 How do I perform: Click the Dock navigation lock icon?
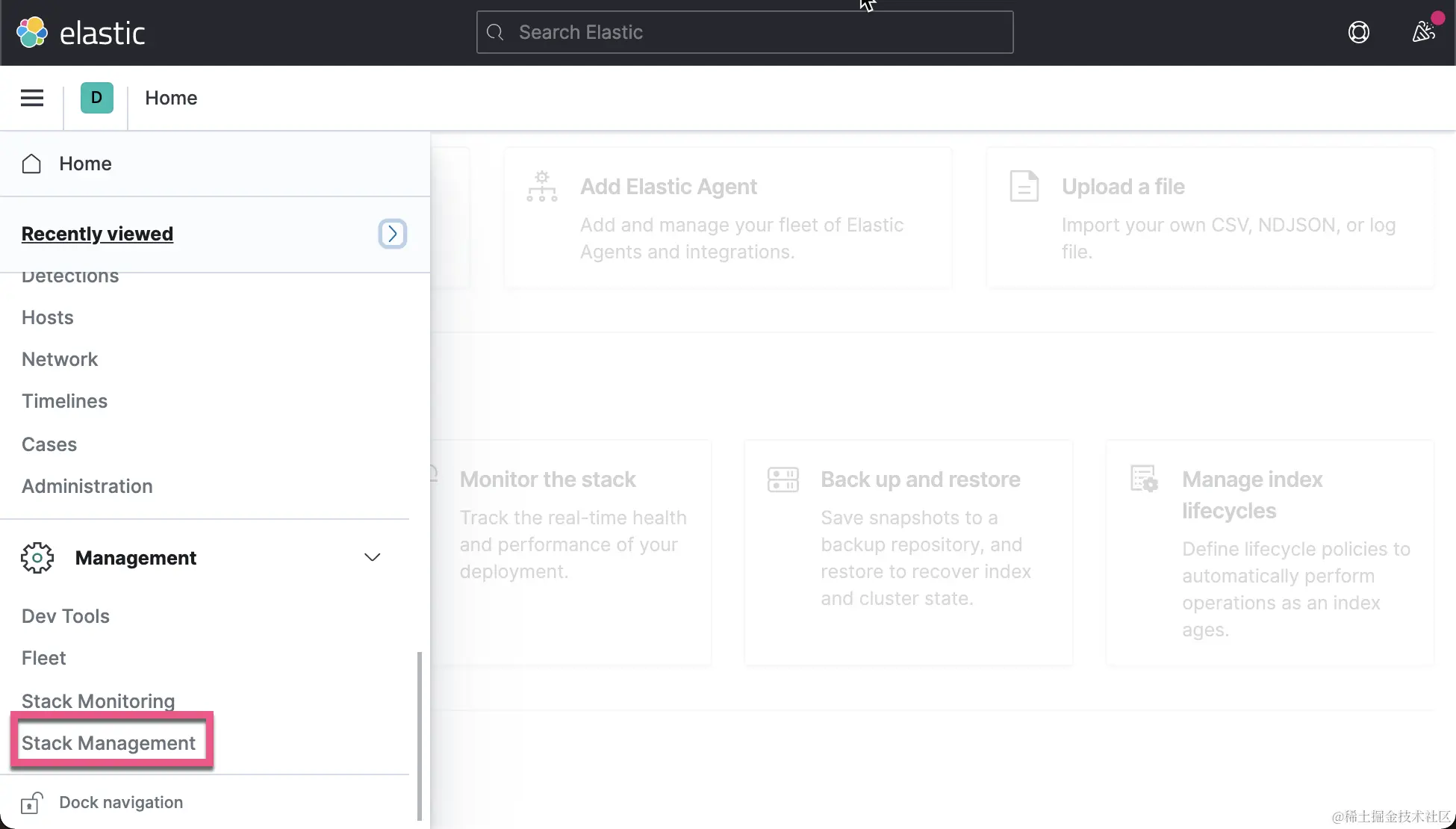[x=31, y=803]
